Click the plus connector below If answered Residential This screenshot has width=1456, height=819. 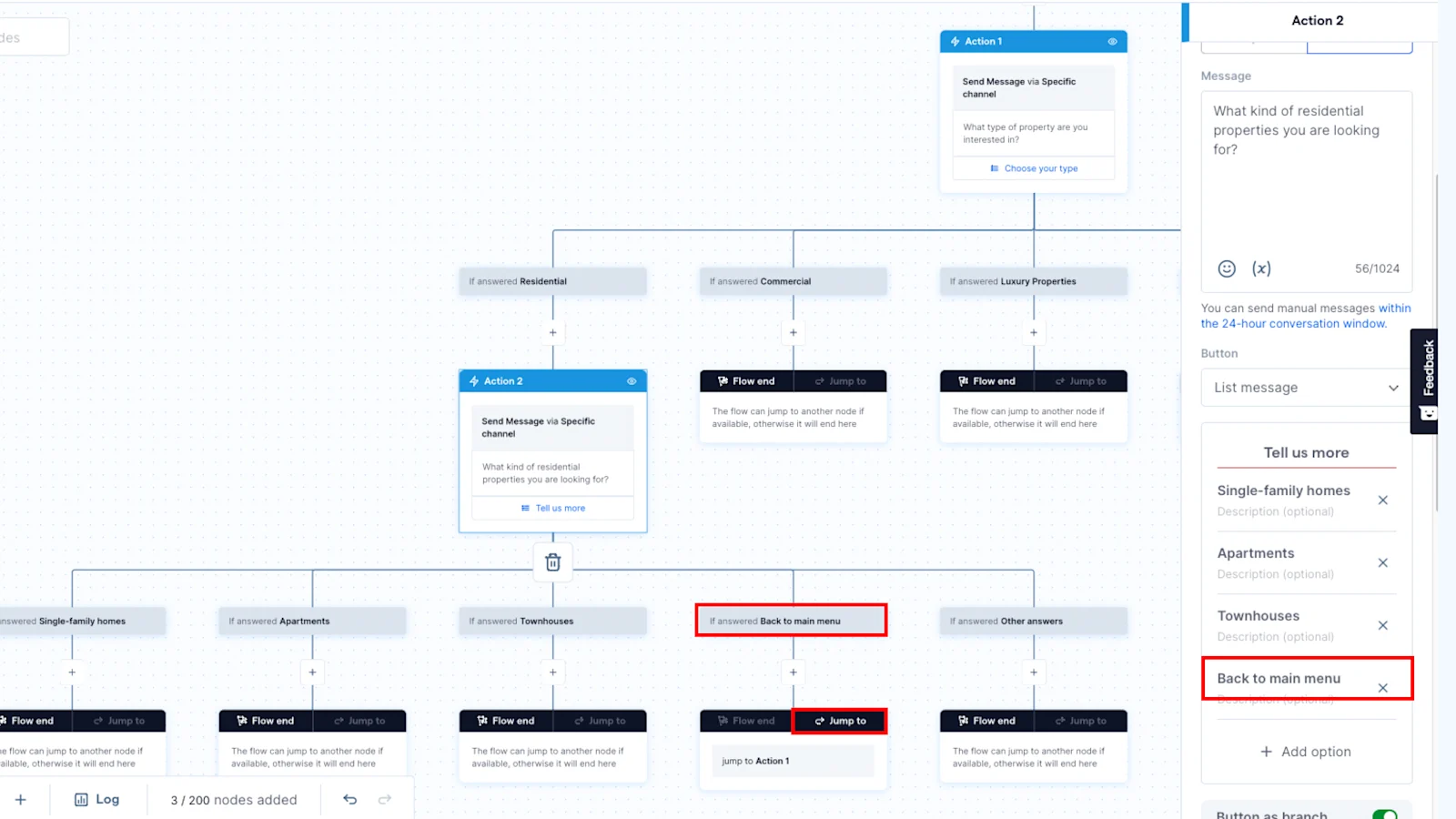coord(552,332)
